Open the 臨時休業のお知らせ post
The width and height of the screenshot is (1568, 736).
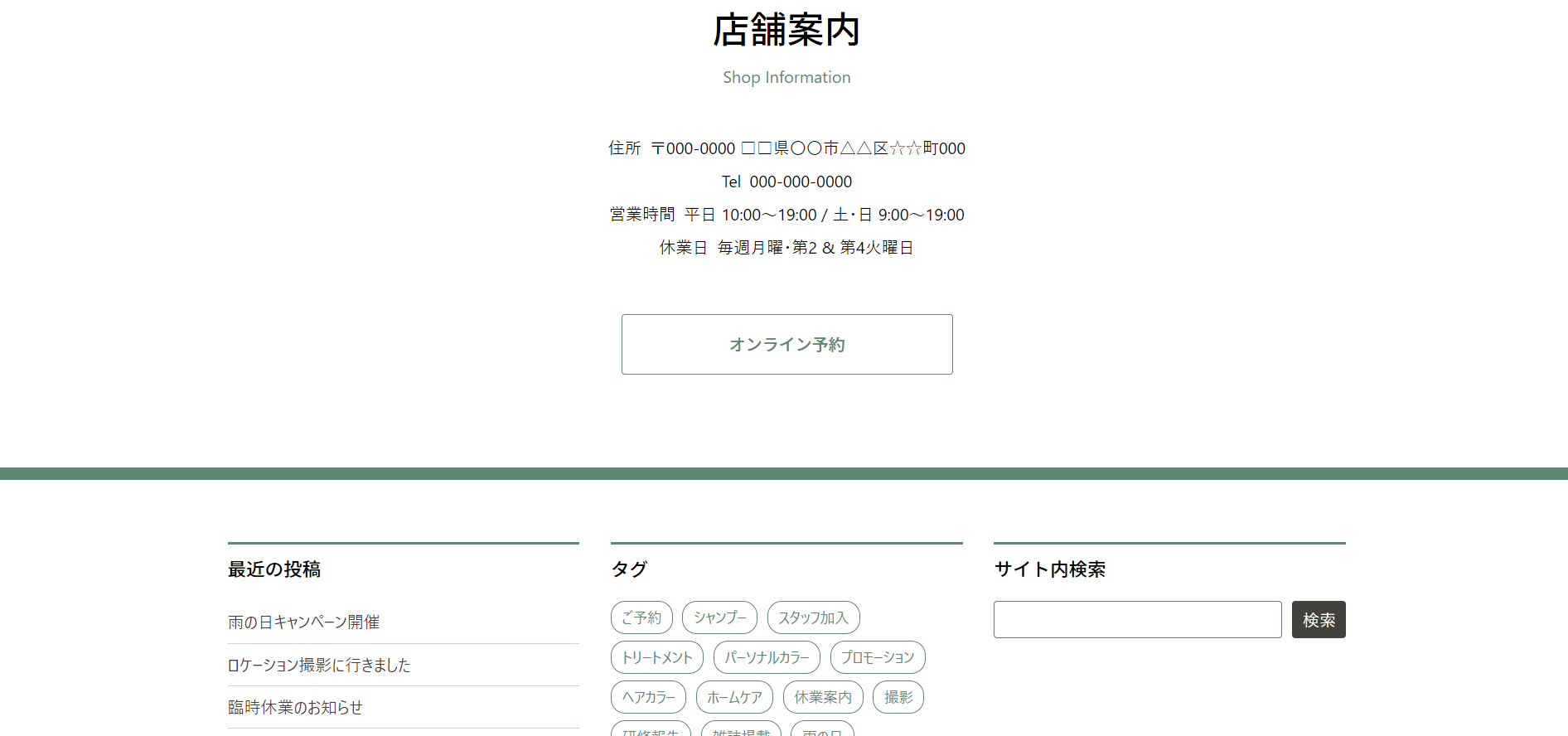(x=295, y=707)
